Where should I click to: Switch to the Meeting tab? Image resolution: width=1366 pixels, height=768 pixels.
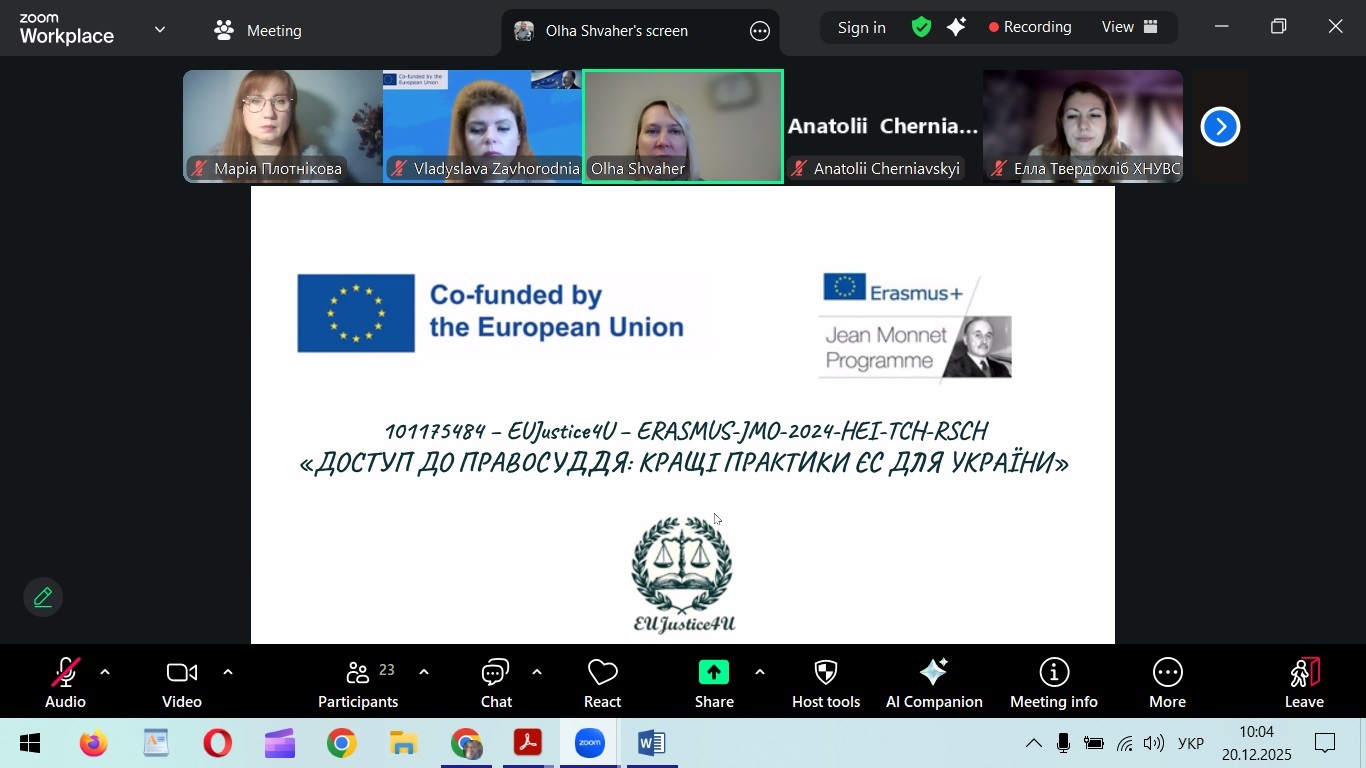pos(257,30)
